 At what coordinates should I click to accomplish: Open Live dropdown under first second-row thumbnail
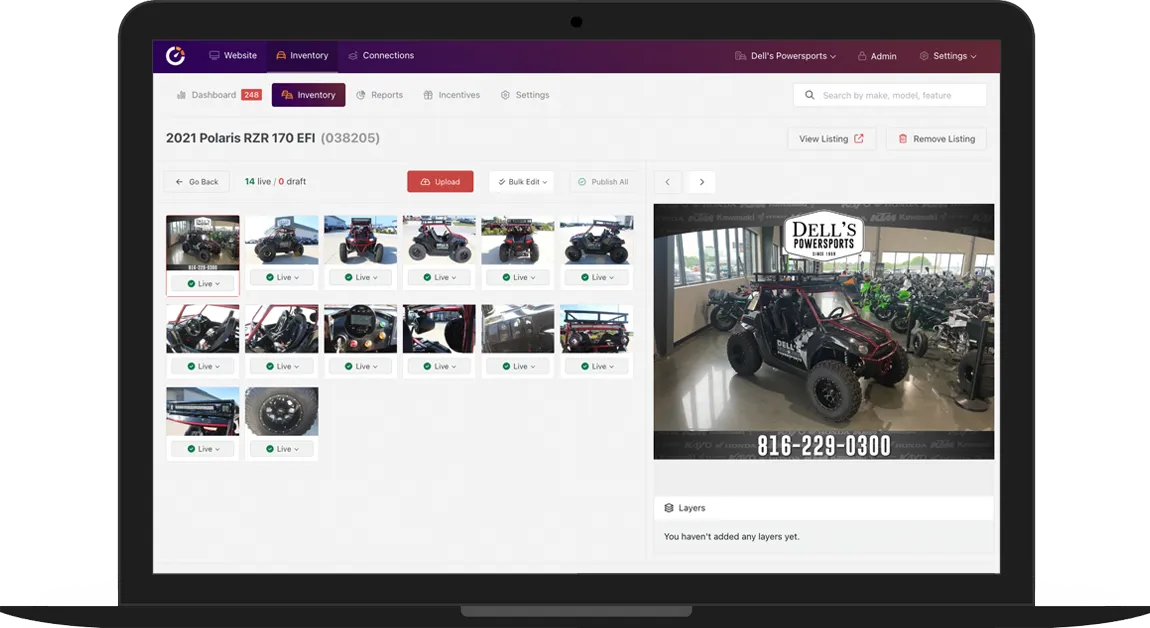pos(203,366)
